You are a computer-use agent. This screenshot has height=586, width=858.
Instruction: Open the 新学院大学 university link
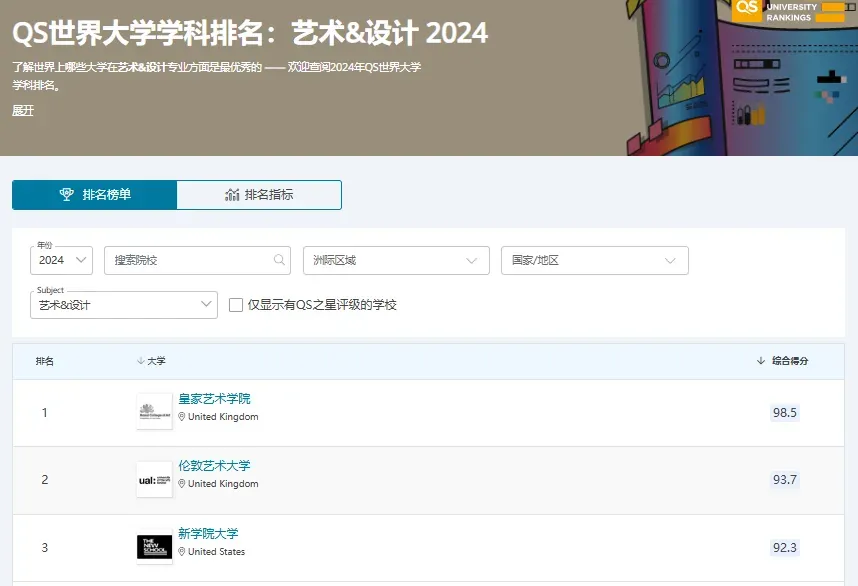(208, 534)
